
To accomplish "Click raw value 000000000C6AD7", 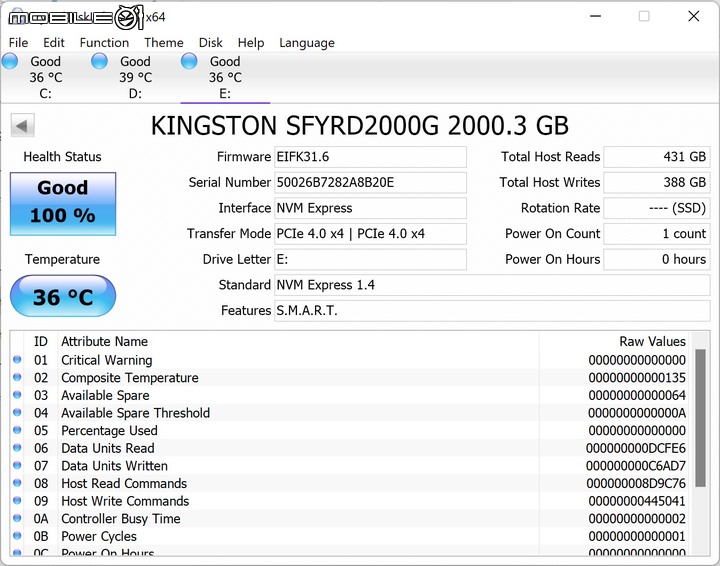I will pos(636,466).
